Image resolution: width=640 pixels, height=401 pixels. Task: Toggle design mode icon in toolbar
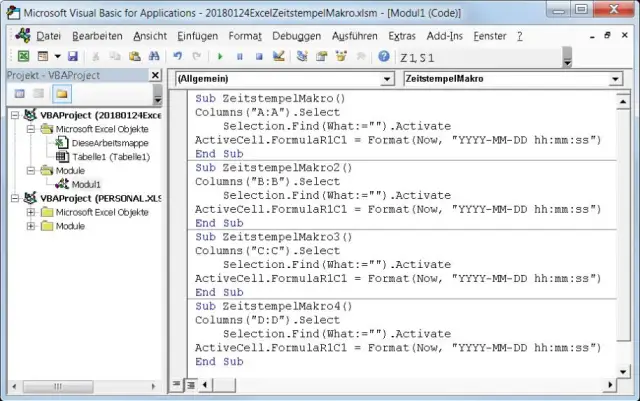click(277, 57)
